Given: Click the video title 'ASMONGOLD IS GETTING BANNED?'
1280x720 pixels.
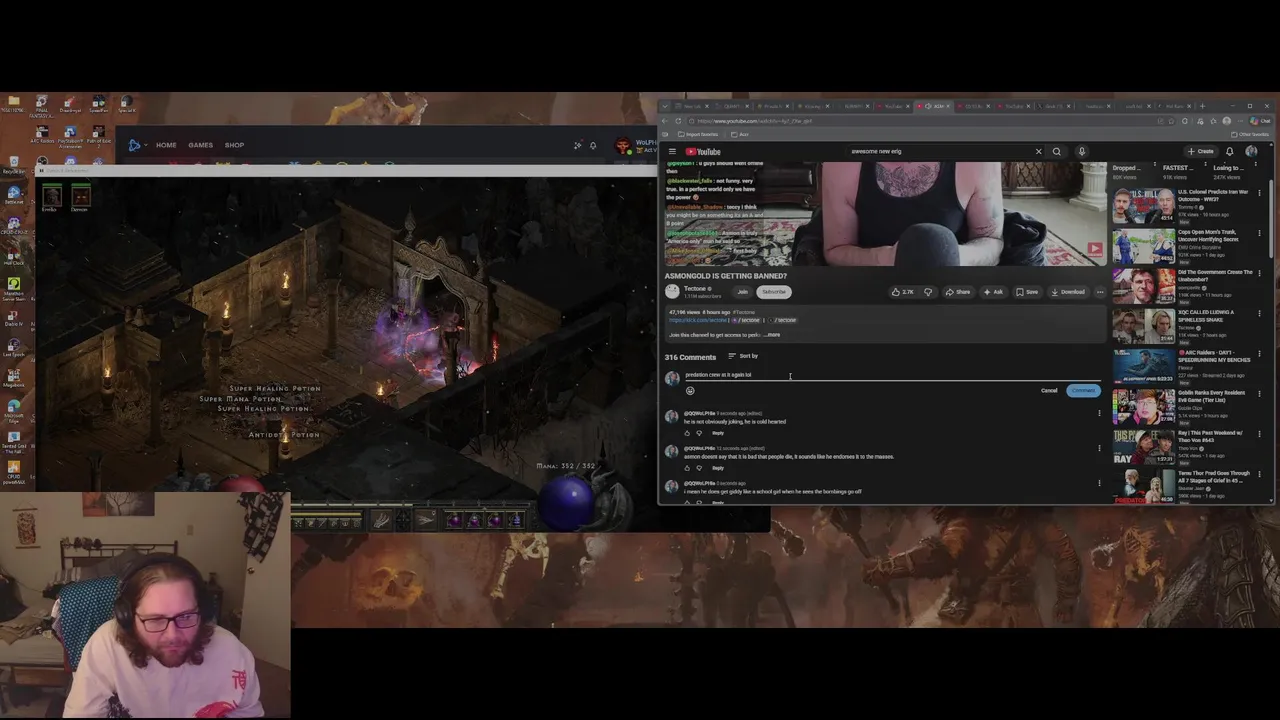Looking at the screenshot, I should (726, 276).
